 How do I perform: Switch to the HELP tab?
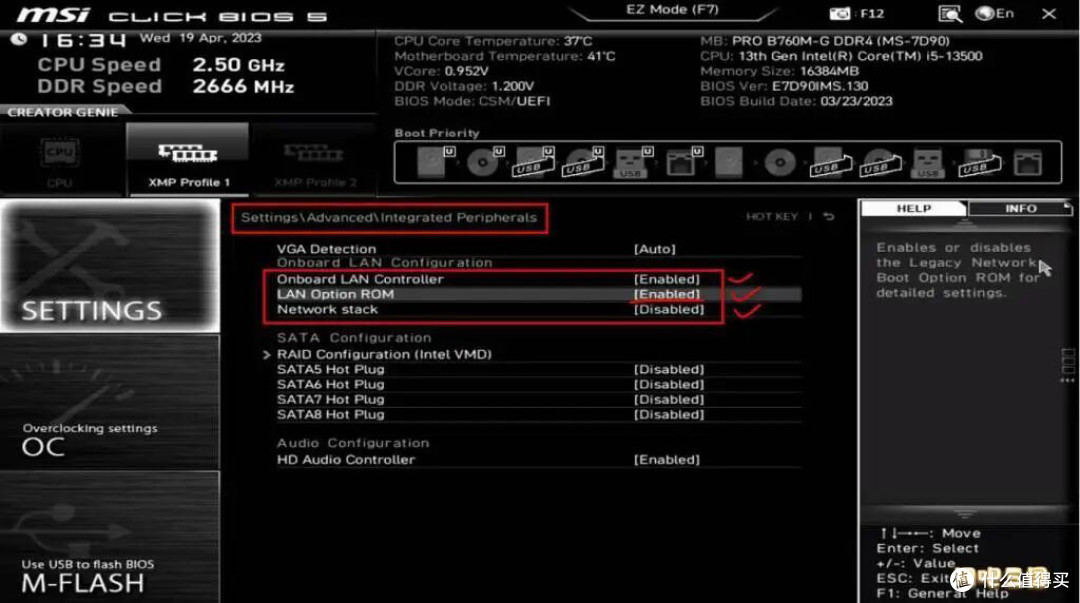[914, 208]
